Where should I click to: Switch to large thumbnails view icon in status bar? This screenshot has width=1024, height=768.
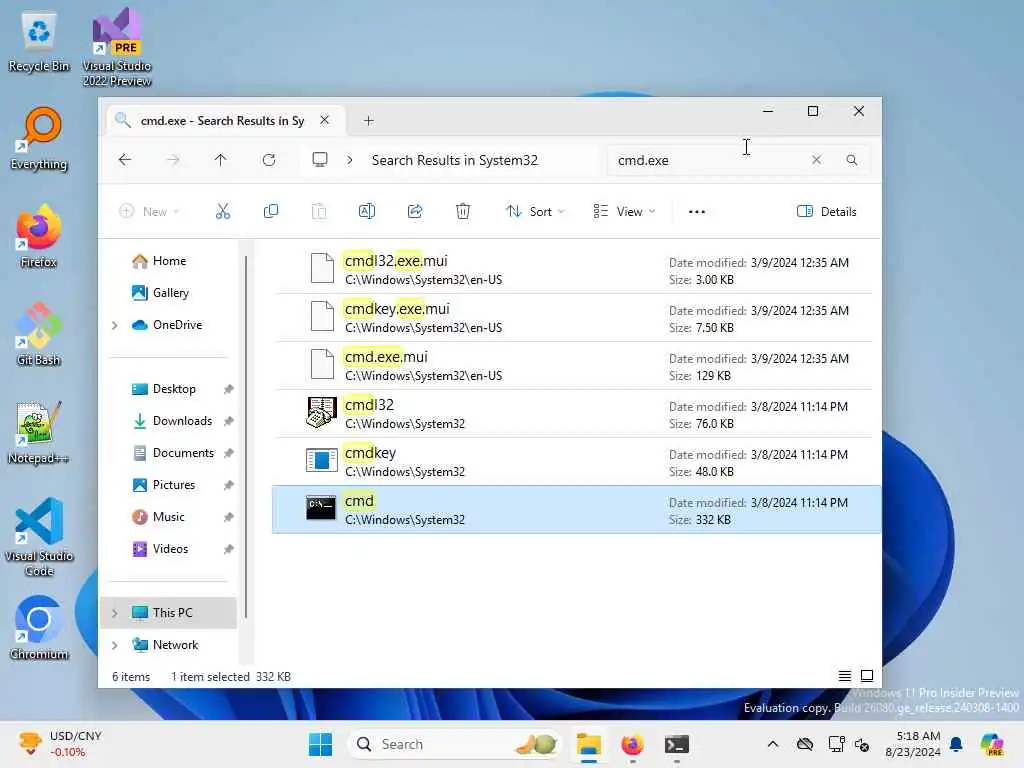point(867,676)
